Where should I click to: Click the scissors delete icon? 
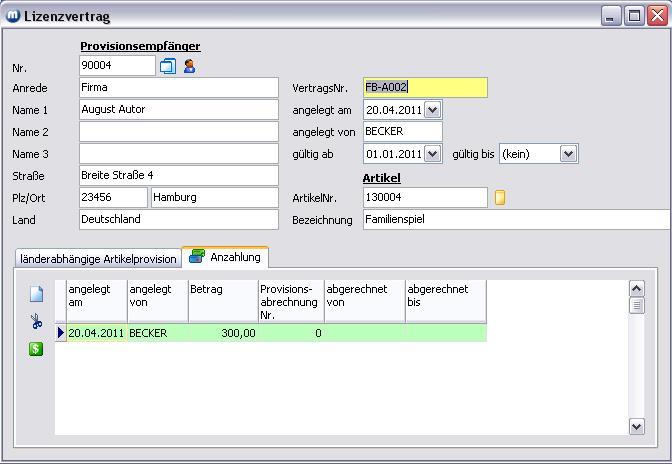pyautogui.click(x=36, y=322)
